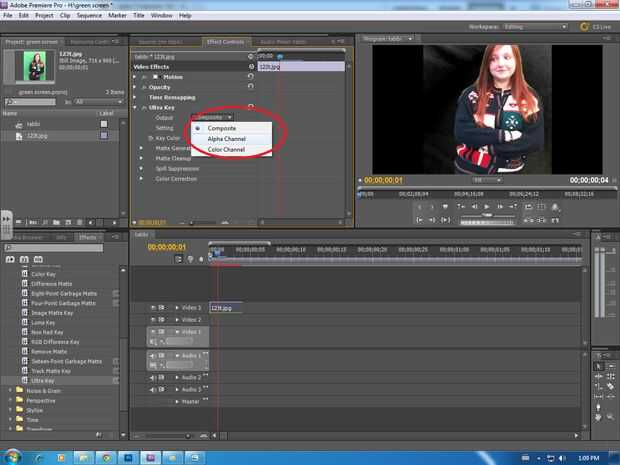
Task: Select the Image Matte Key effect
Action: [x=52, y=313]
